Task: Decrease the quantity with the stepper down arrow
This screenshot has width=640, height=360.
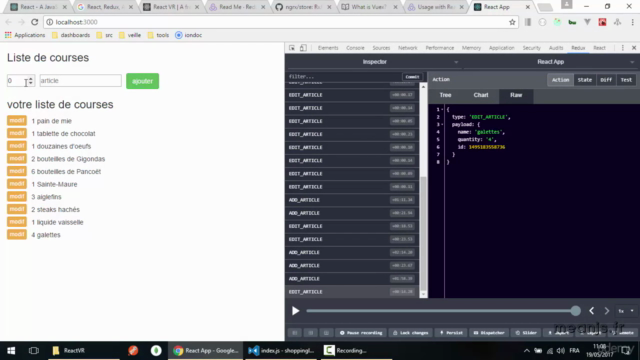Action: [31, 83]
